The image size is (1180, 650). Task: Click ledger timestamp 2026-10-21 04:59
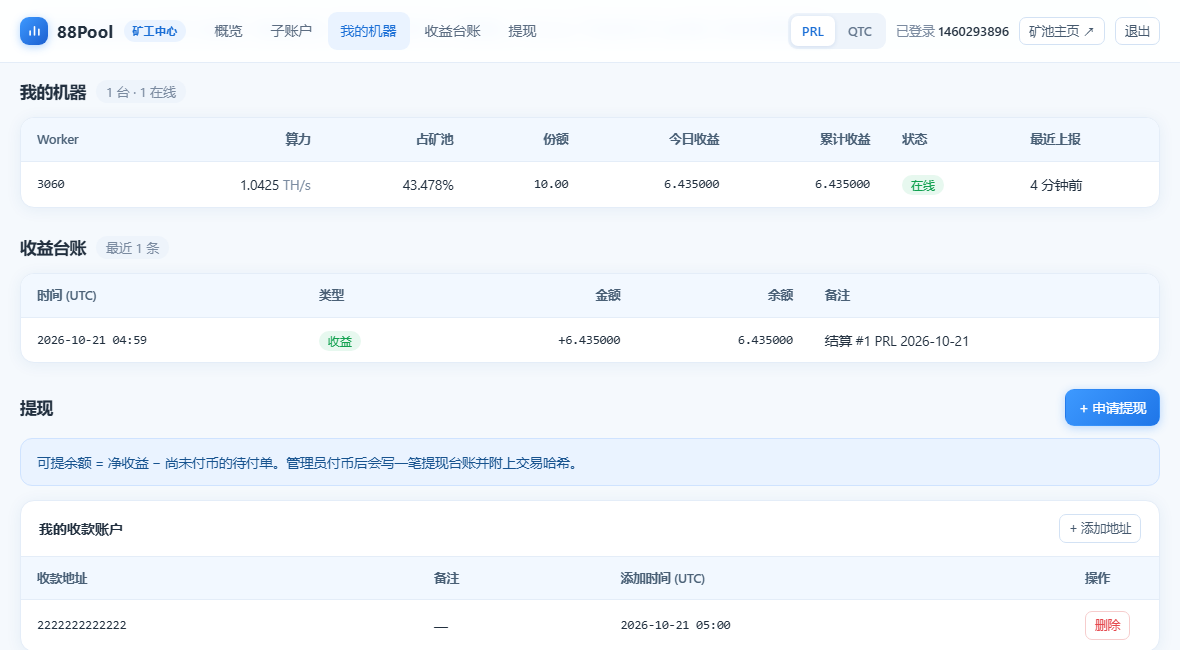tap(92, 340)
